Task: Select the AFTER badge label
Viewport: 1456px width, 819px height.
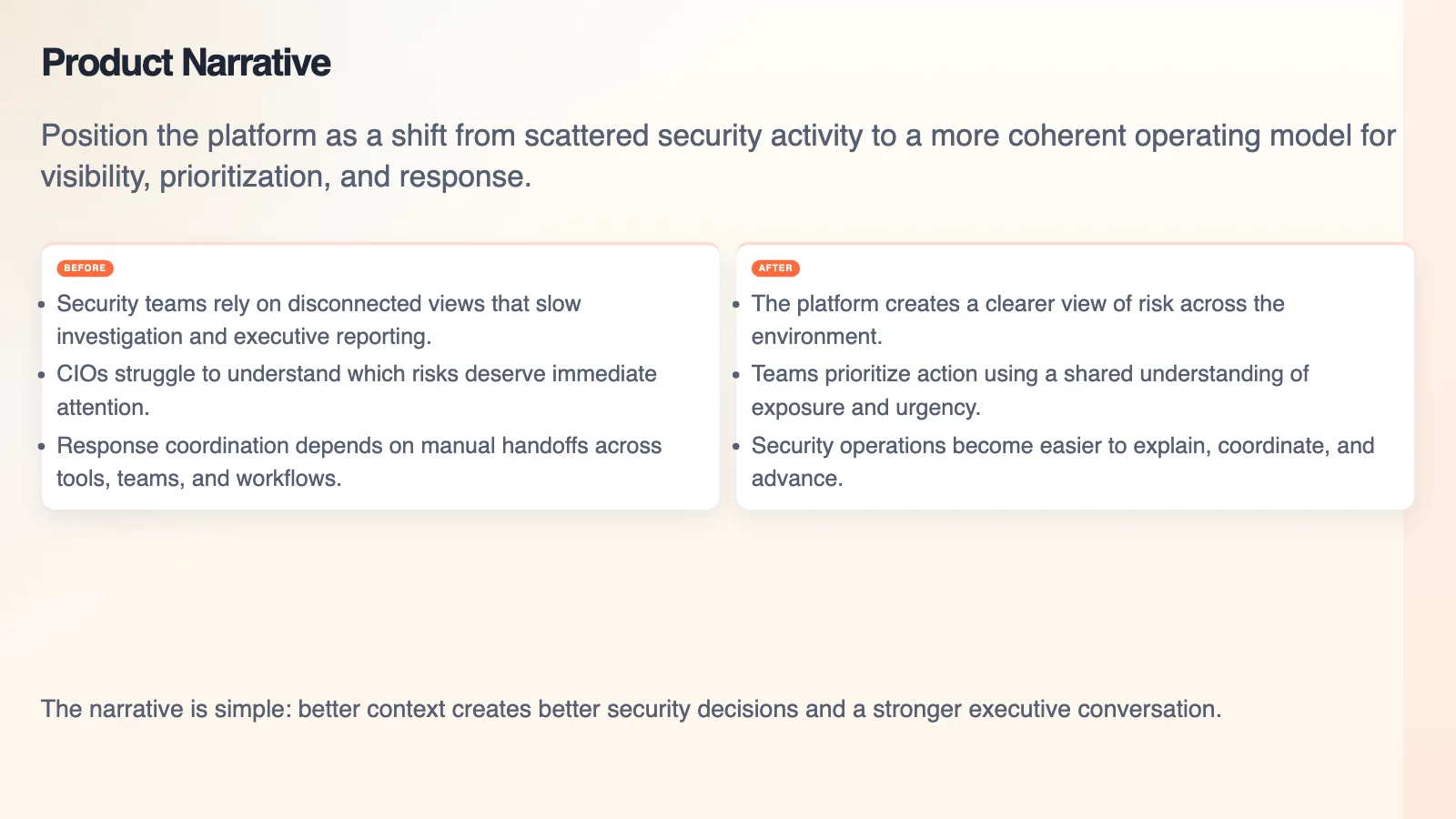Action: (x=775, y=268)
